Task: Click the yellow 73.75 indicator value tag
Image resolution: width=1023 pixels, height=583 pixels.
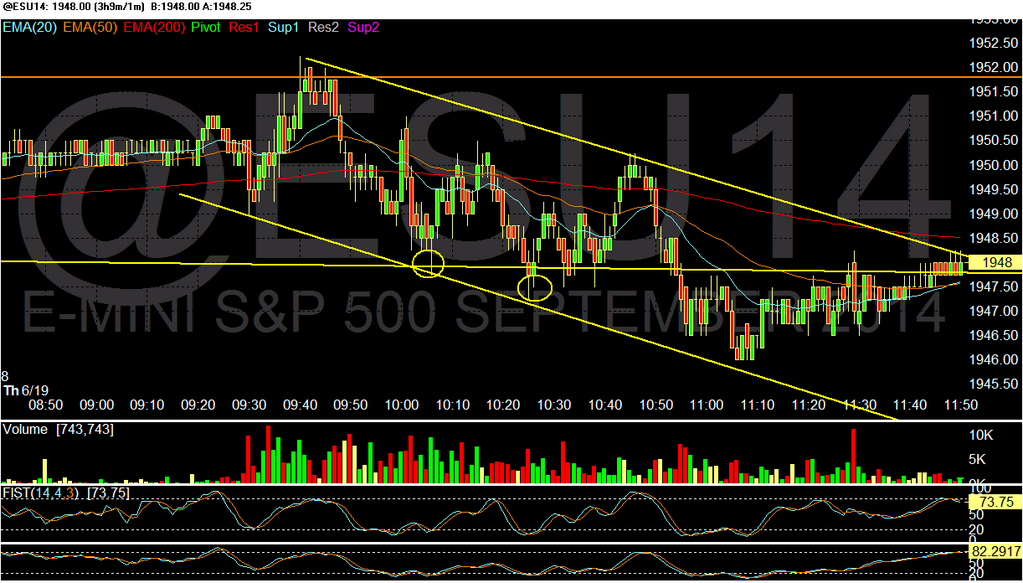Action: pyautogui.click(x=994, y=501)
